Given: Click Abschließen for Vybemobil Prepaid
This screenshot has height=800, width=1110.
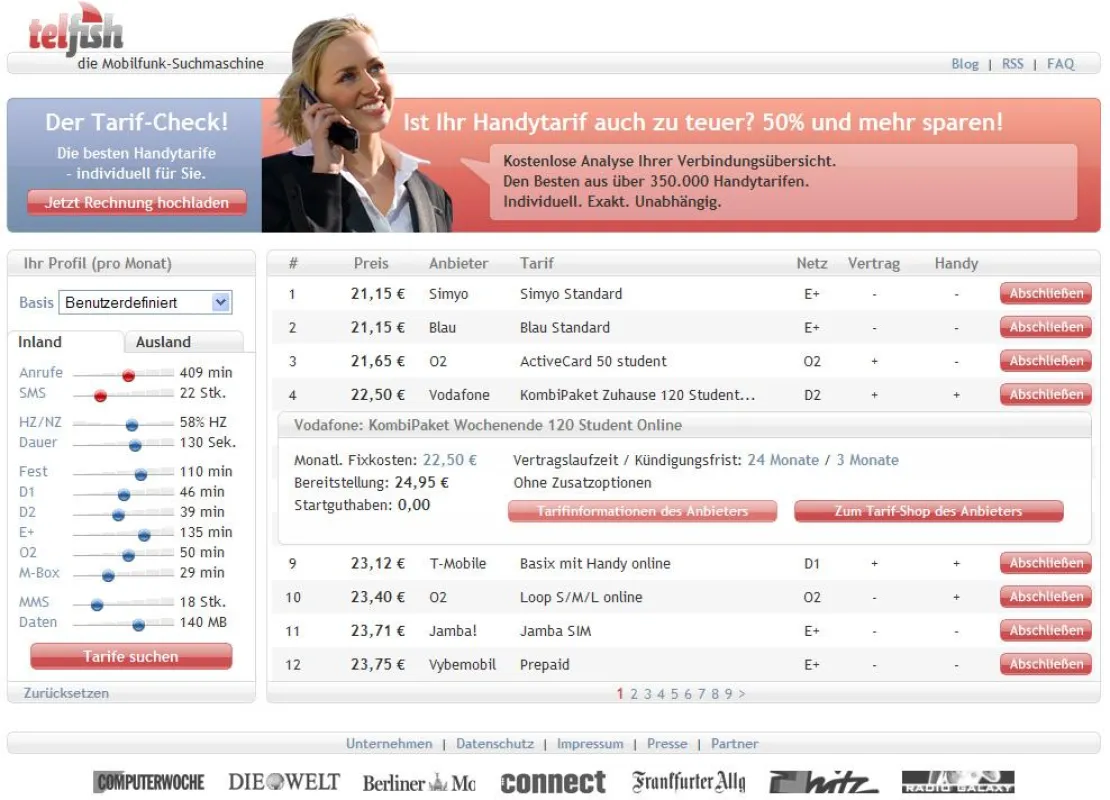Looking at the screenshot, I should (1046, 664).
